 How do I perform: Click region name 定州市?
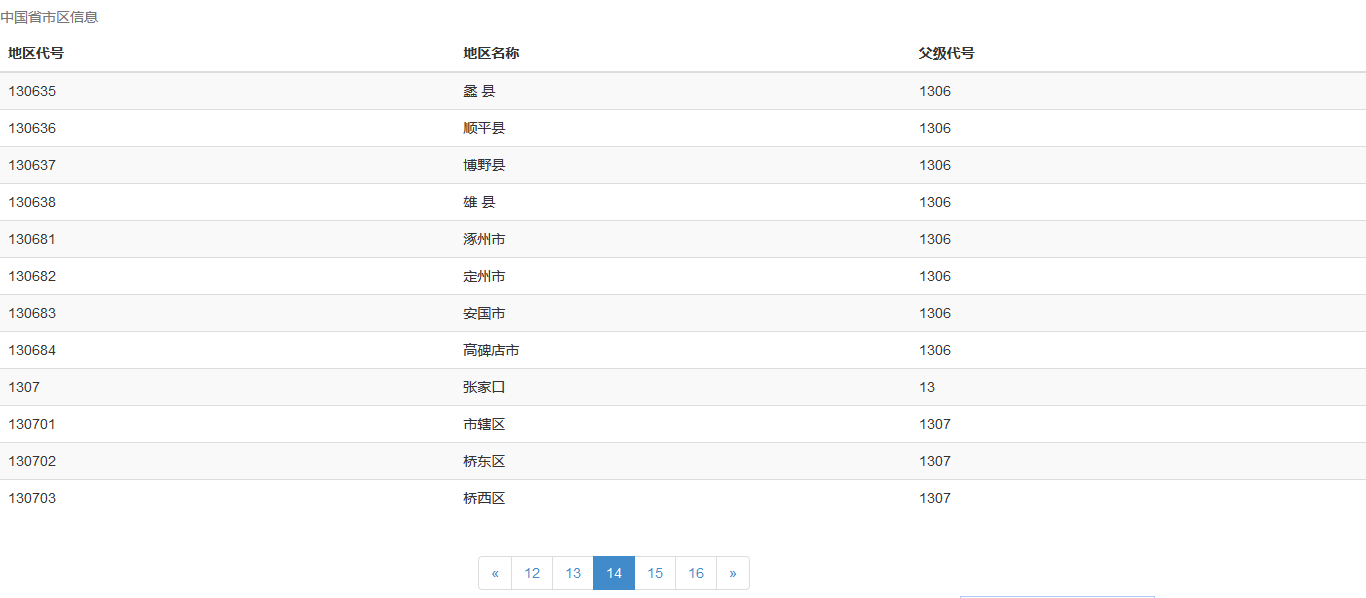coord(484,276)
